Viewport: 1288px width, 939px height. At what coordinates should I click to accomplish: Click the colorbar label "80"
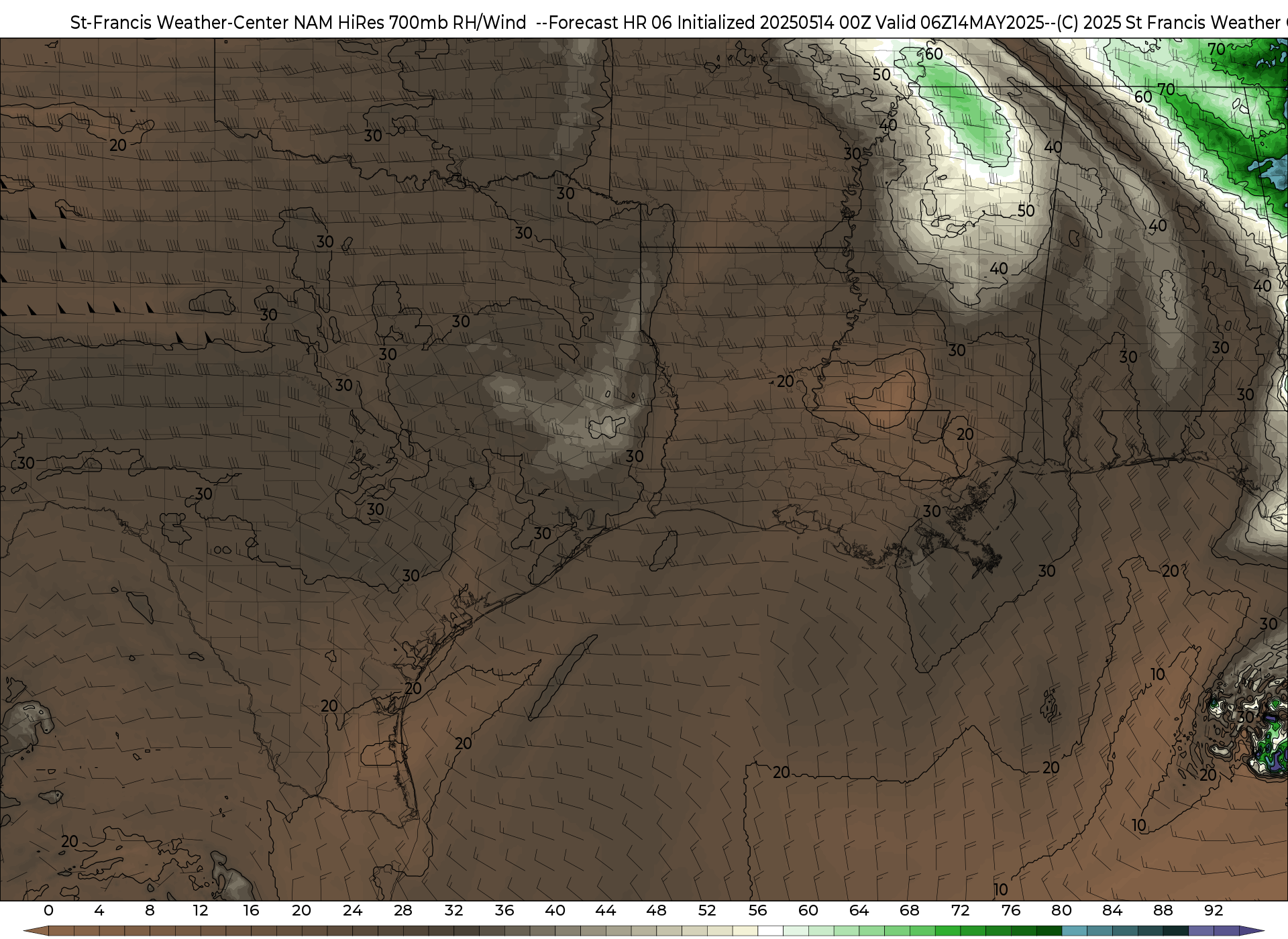click(x=1061, y=911)
